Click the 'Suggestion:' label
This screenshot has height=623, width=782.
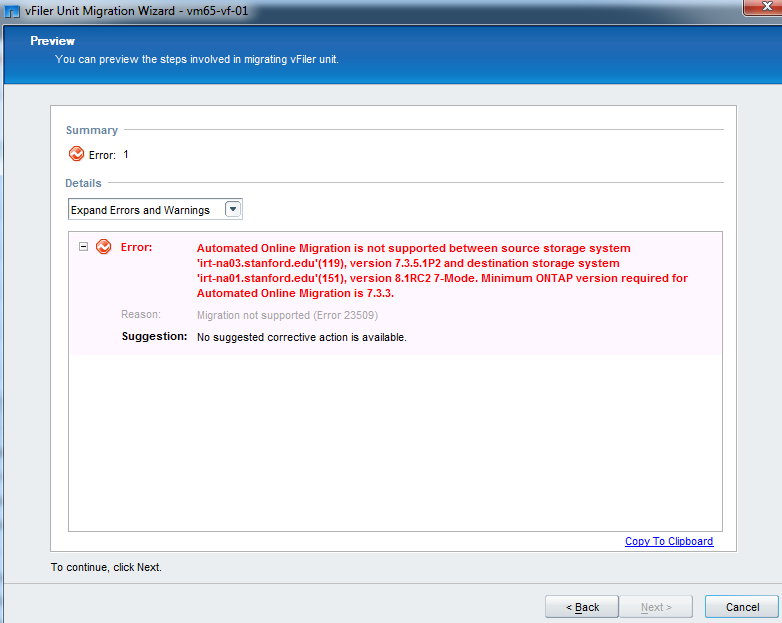point(155,336)
